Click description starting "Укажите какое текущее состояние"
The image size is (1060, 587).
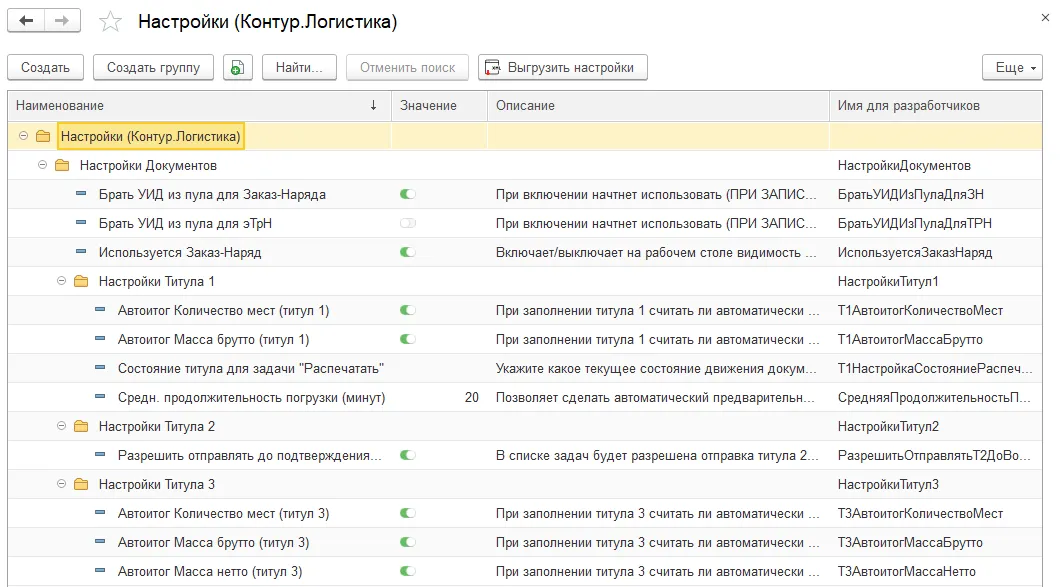(656, 369)
